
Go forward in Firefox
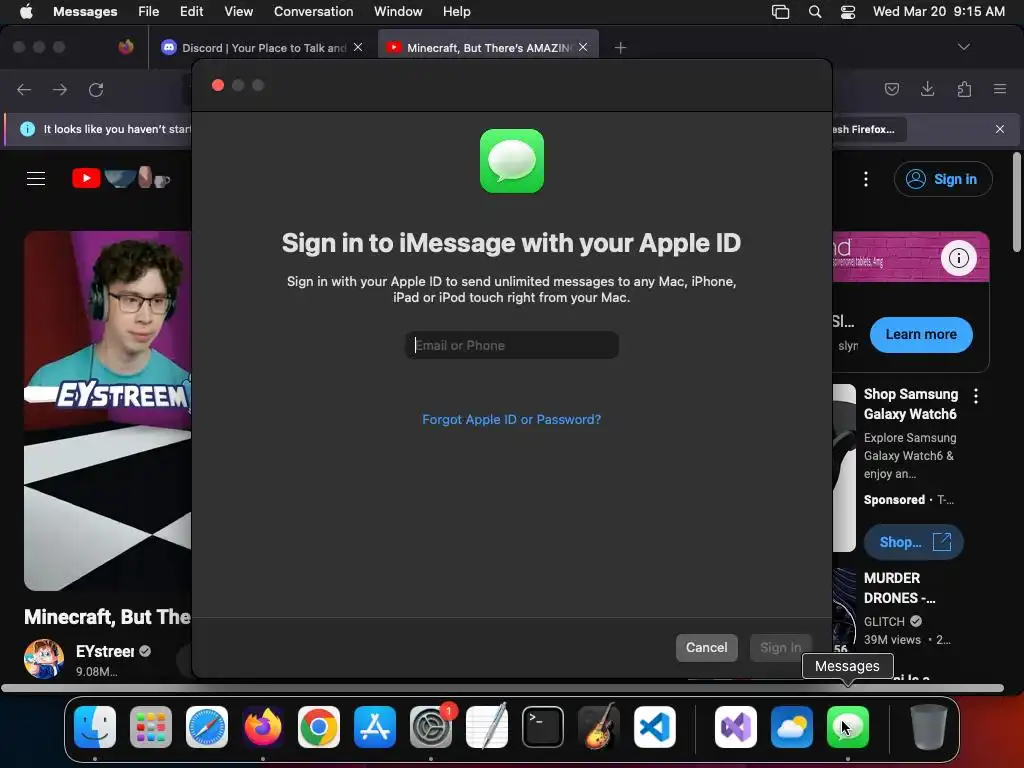[x=60, y=89]
